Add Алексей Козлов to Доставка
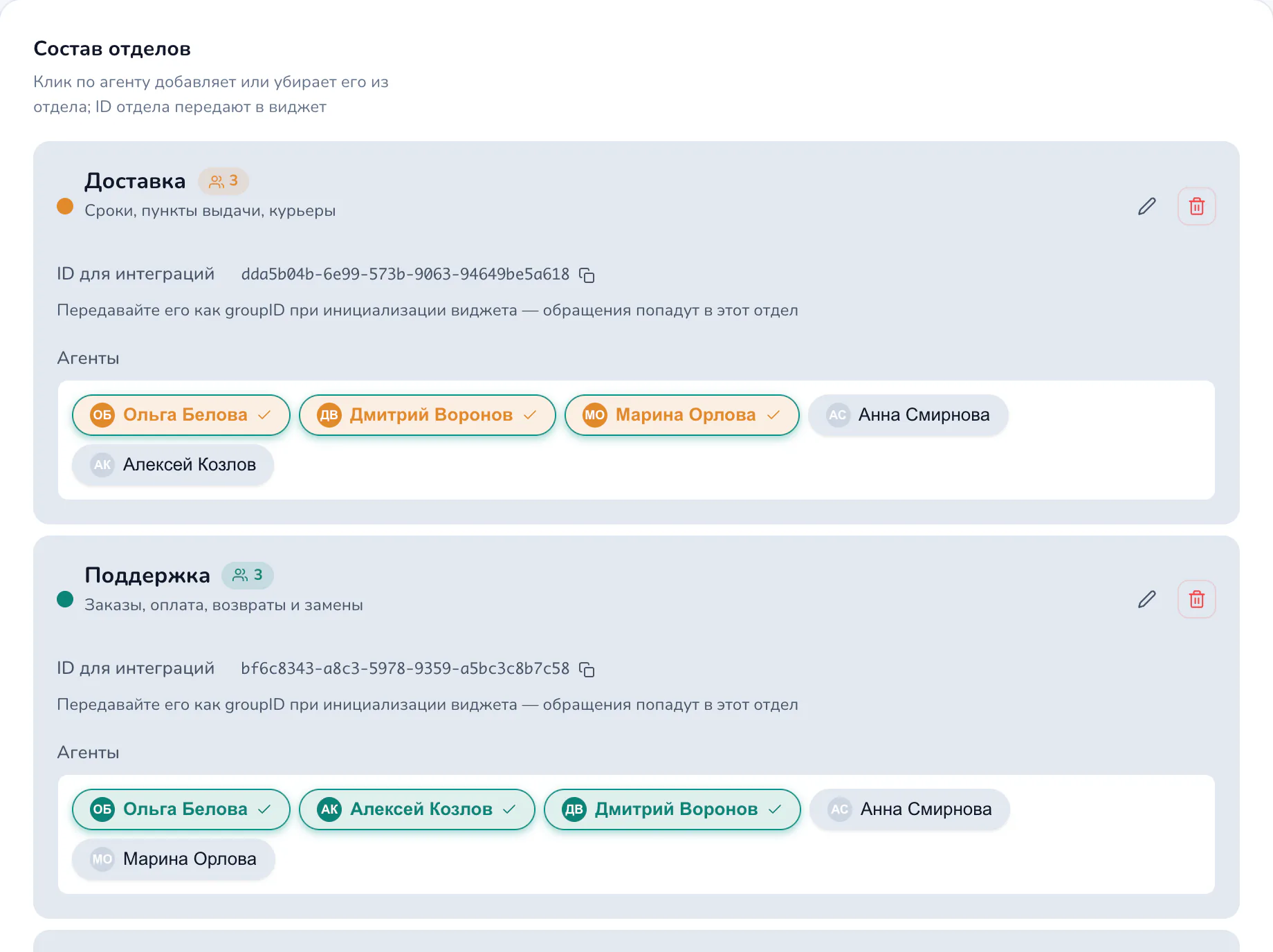1273x952 pixels. 173,465
